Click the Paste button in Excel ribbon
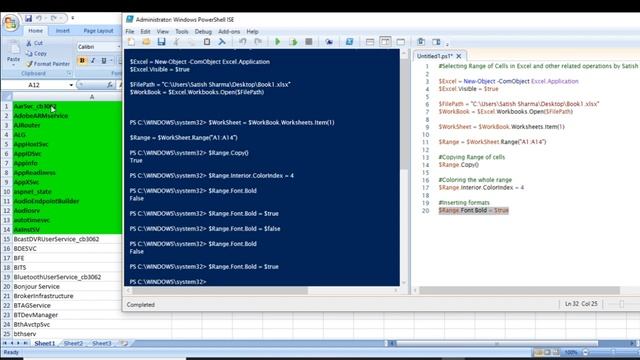The width and height of the screenshot is (640, 360). pos(13,52)
